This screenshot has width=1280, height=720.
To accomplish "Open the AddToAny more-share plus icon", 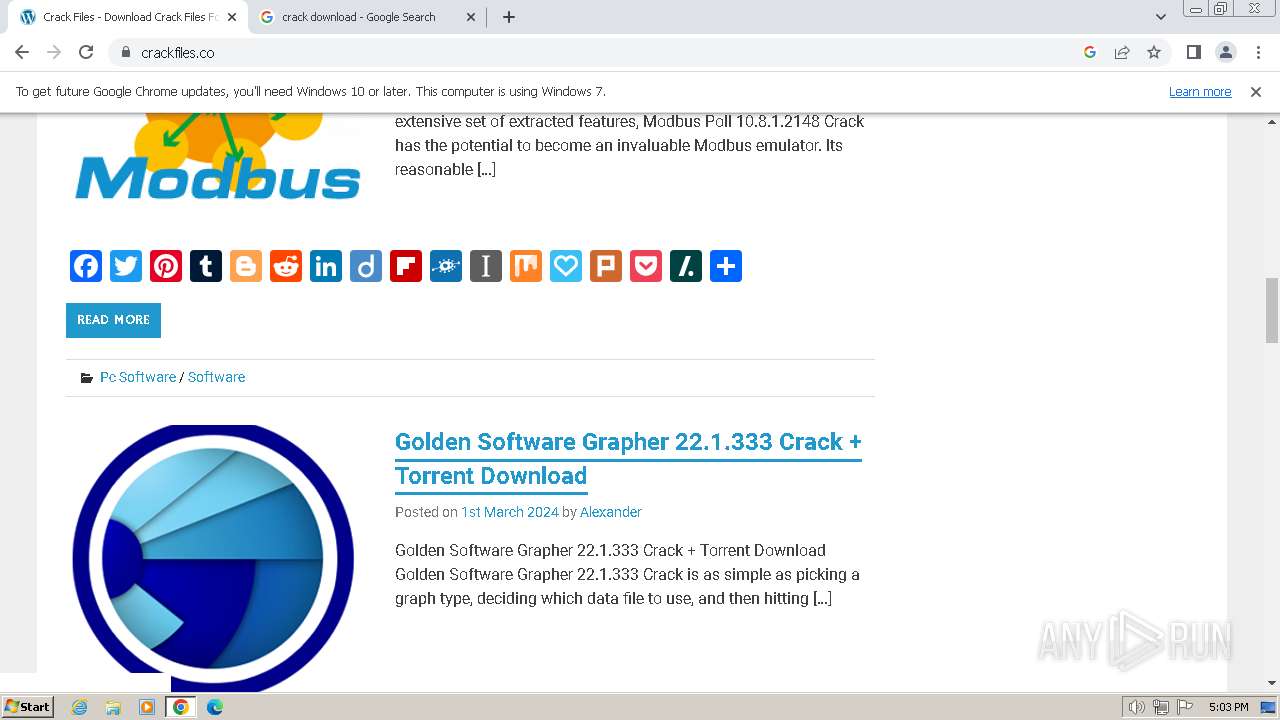I will click(x=726, y=266).
